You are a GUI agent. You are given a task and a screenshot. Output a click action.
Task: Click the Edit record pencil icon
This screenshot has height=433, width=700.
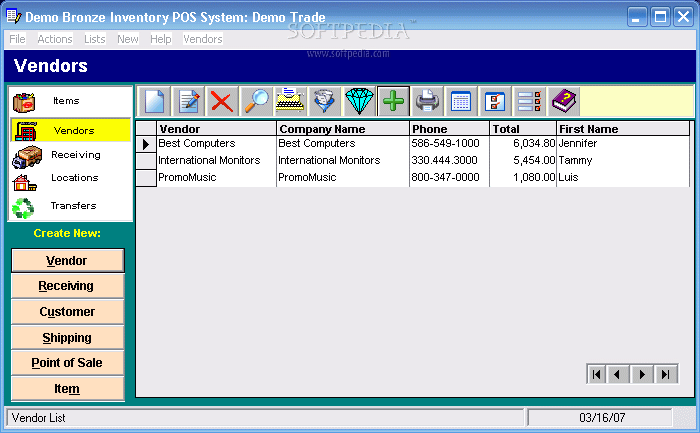coord(188,101)
